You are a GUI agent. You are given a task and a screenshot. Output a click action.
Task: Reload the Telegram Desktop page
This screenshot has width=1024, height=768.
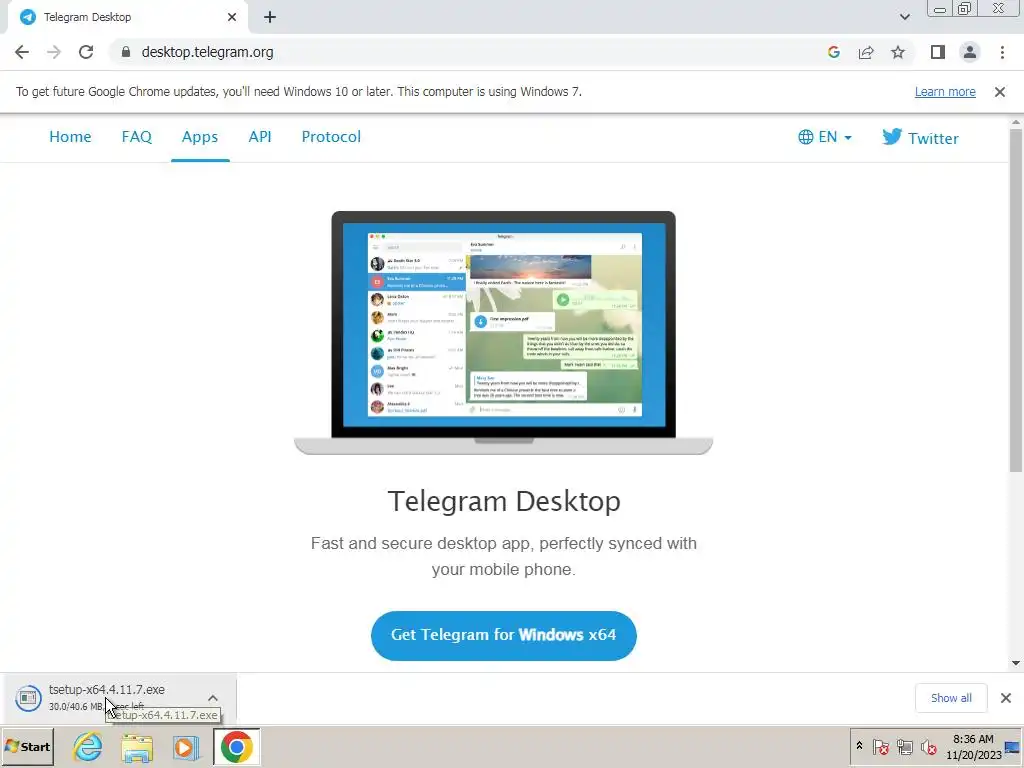click(86, 52)
